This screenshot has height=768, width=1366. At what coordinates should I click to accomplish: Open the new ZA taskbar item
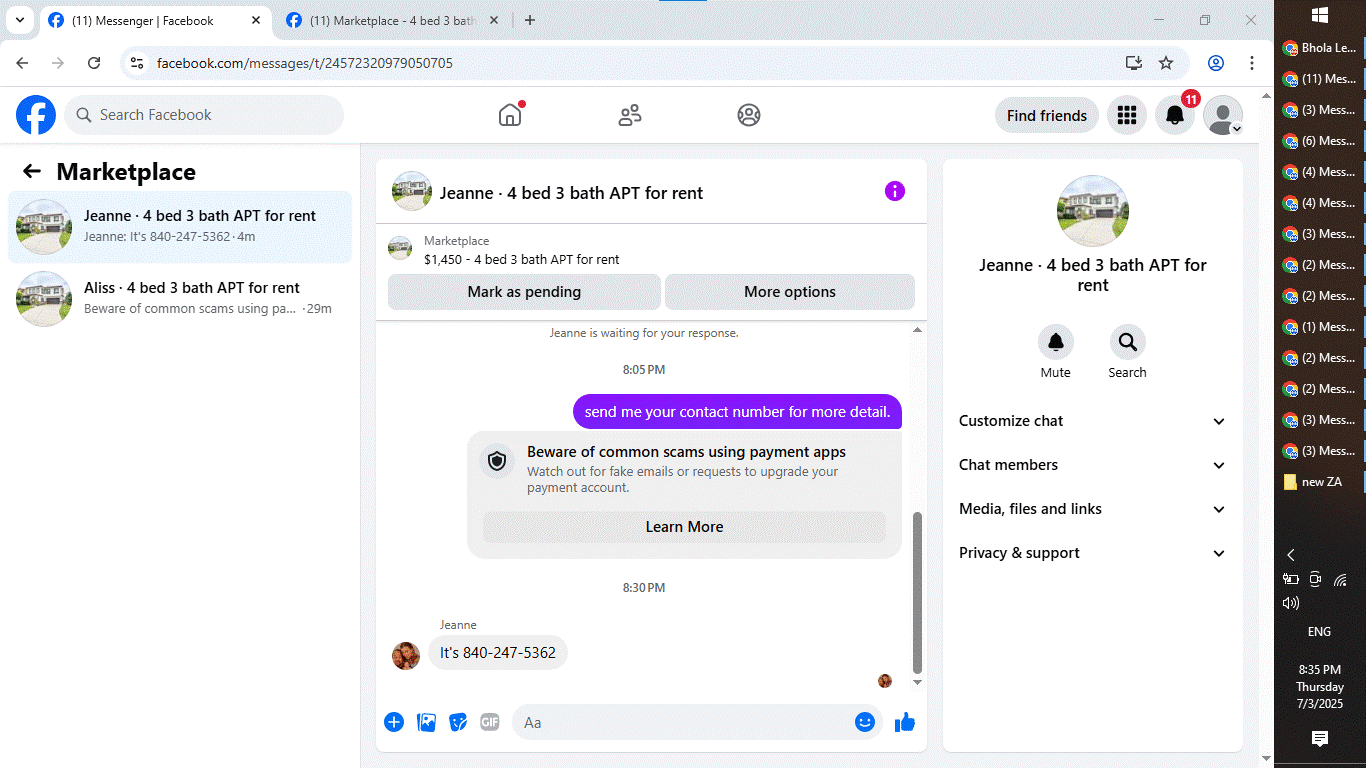[1319, 482]
